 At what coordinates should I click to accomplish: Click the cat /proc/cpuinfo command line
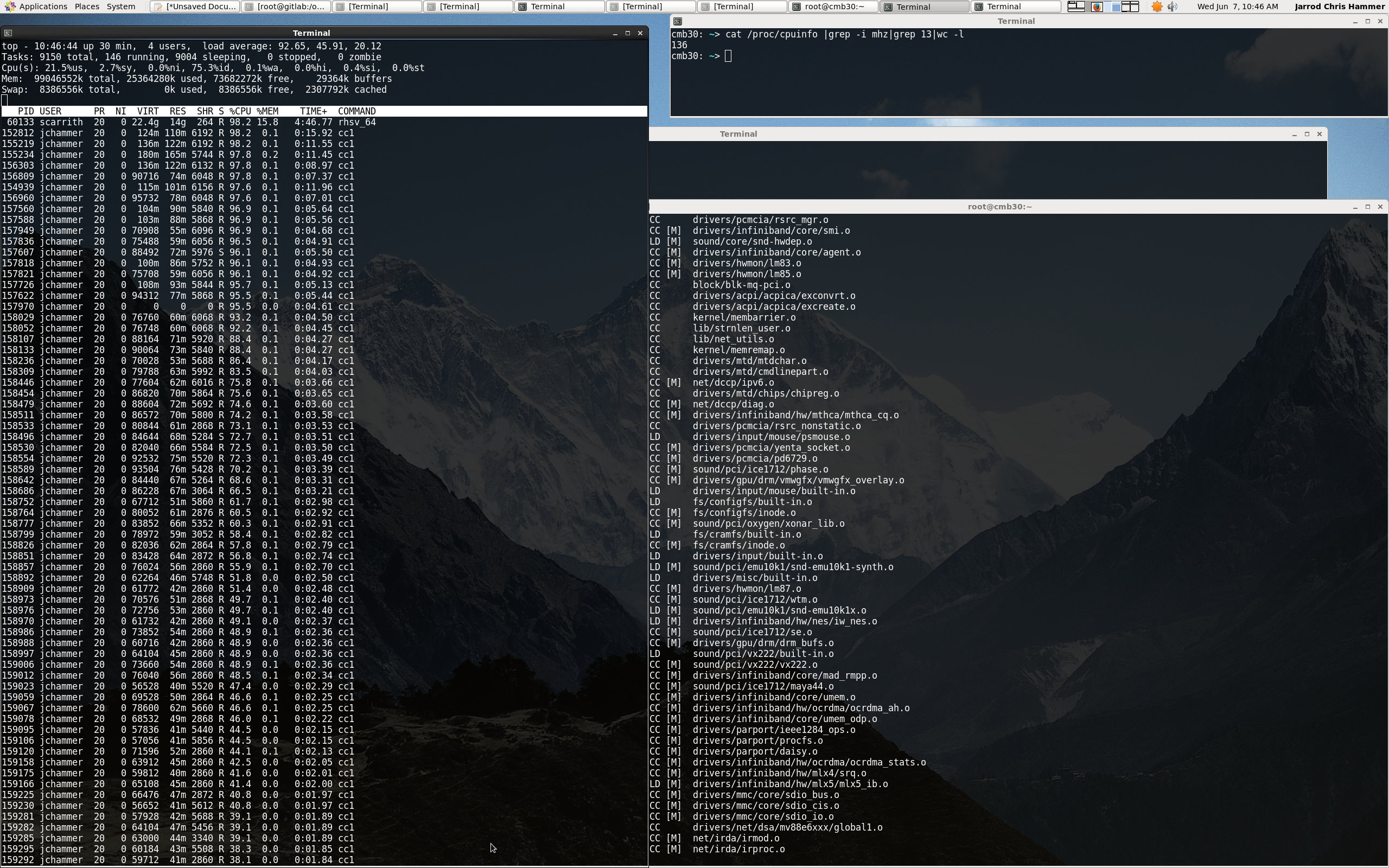pos(844,34)
